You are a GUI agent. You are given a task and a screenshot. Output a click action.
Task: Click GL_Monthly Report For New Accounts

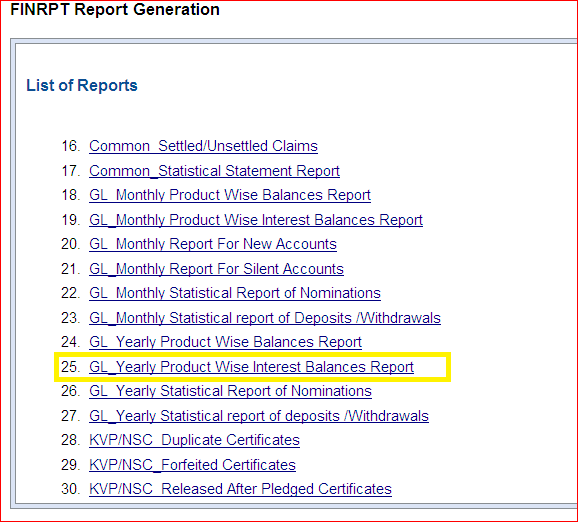213,244
